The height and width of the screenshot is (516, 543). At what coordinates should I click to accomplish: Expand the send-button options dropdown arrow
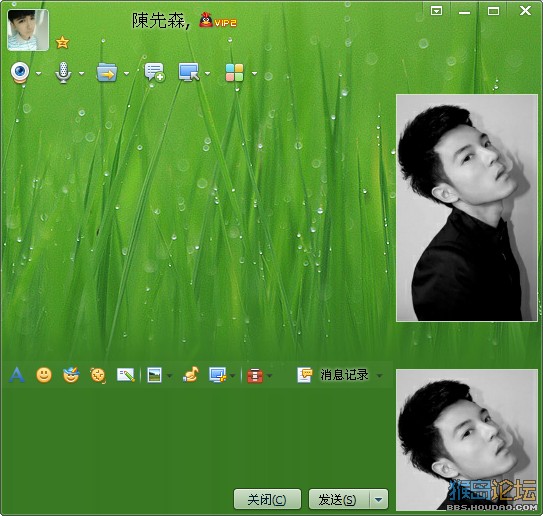tap(379, 499)
